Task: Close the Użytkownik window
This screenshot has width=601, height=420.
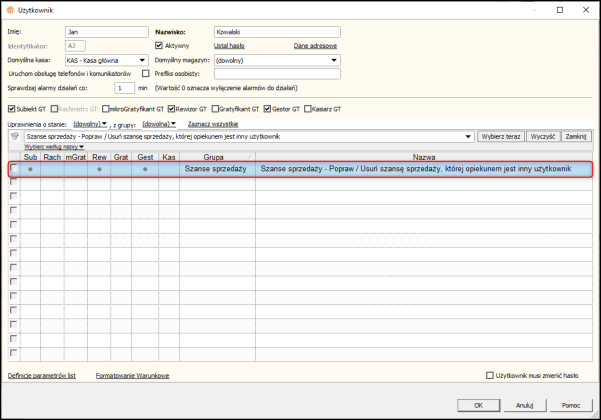Action: coord(586,10)
